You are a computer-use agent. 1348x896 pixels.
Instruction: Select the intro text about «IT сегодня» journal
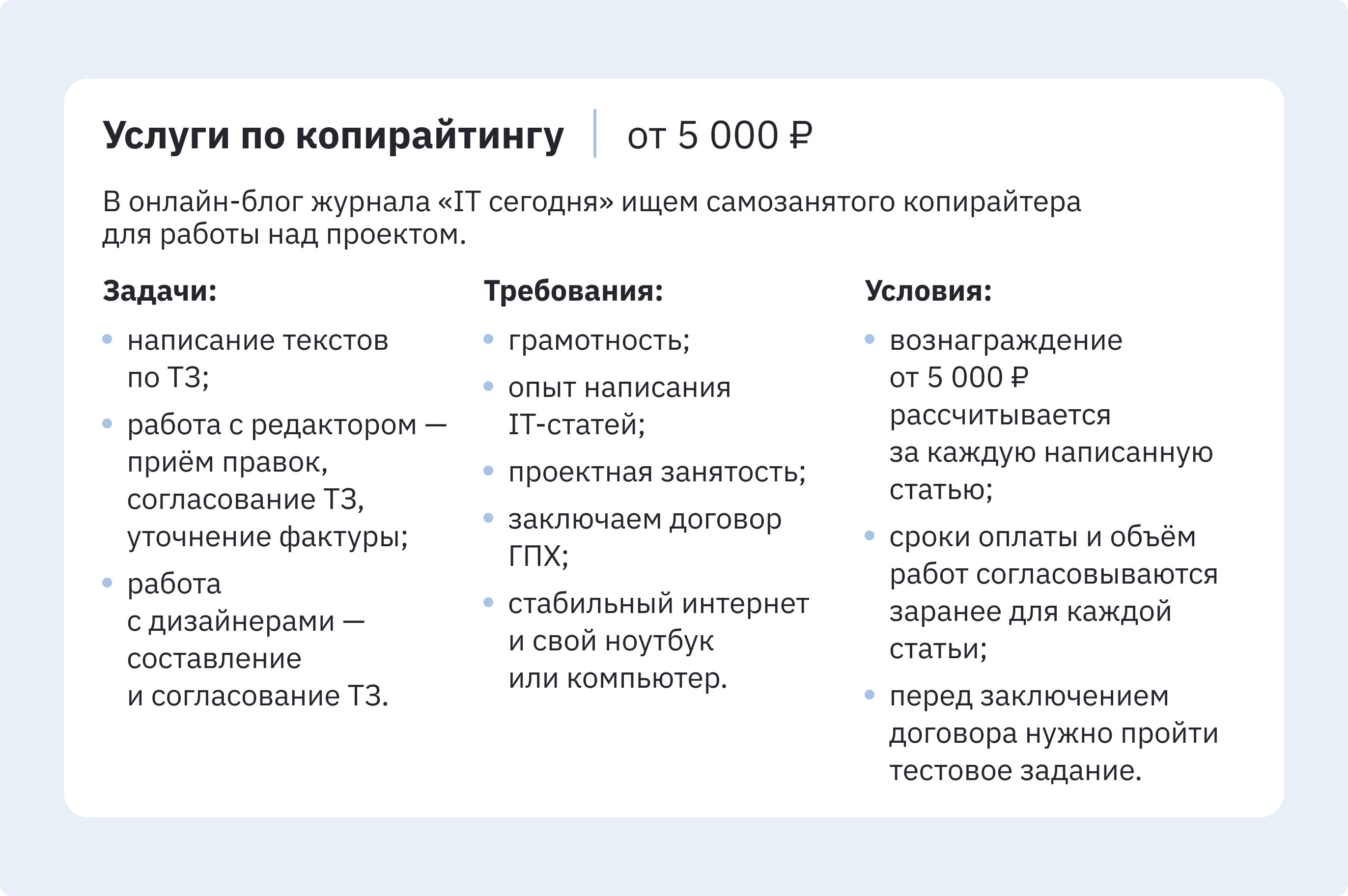point(591,218)
